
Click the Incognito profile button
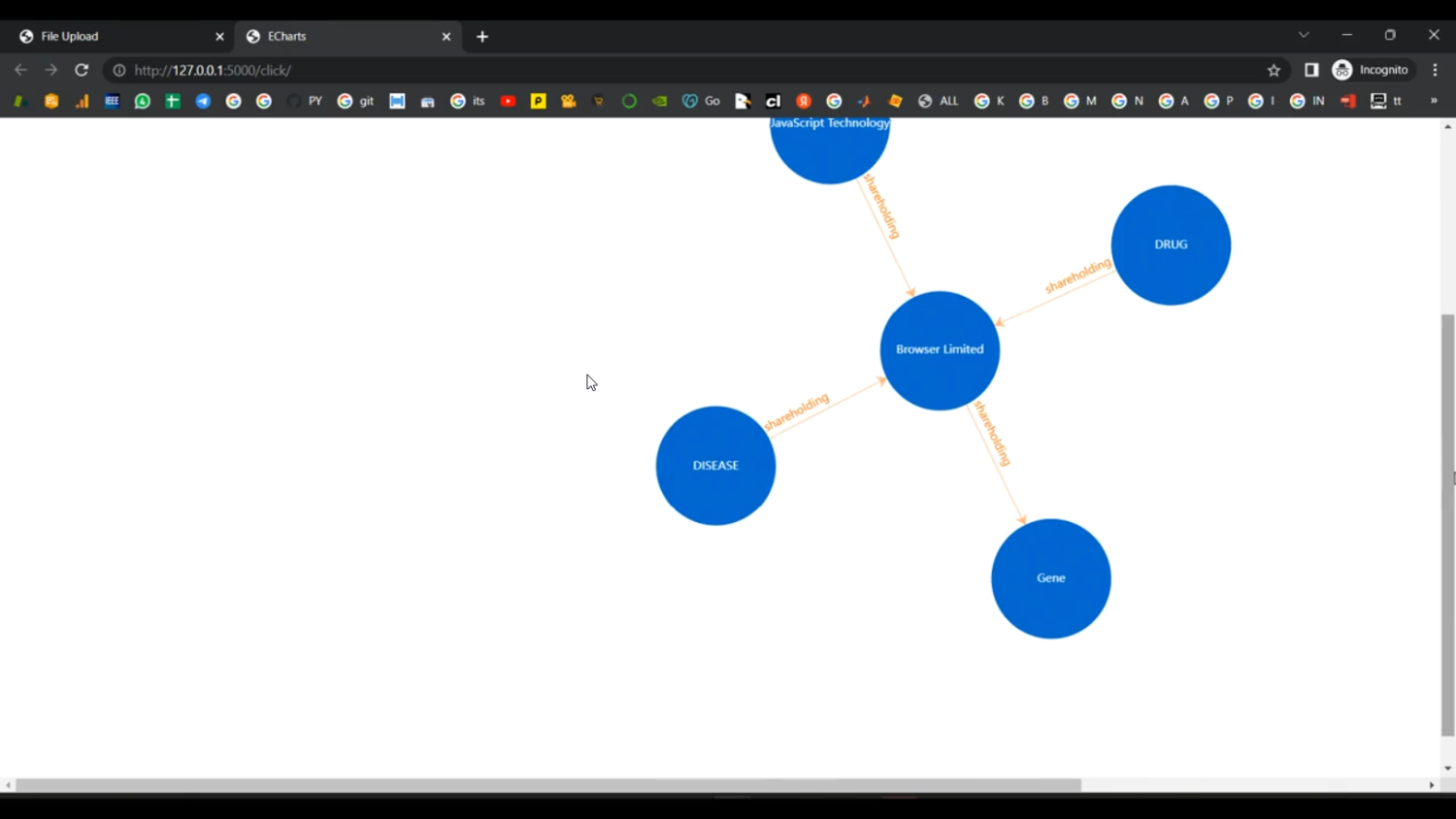click(x=1372, y=70)
